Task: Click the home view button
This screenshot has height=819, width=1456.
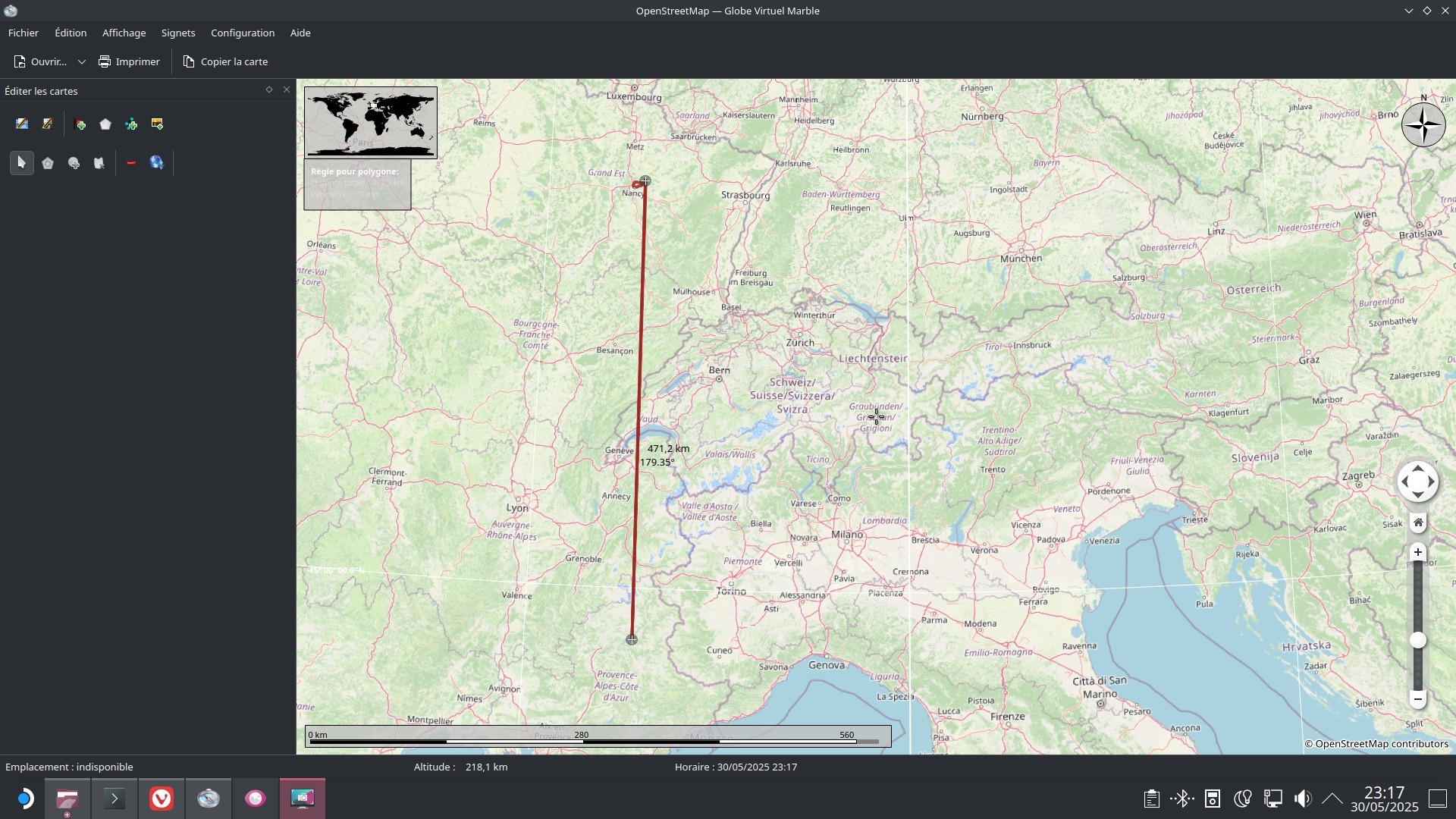Action: pos(1418,522)
